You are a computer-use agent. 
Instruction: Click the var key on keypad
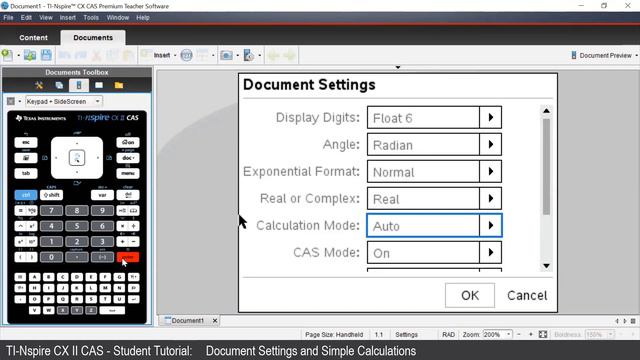click(x=102, y=195)
